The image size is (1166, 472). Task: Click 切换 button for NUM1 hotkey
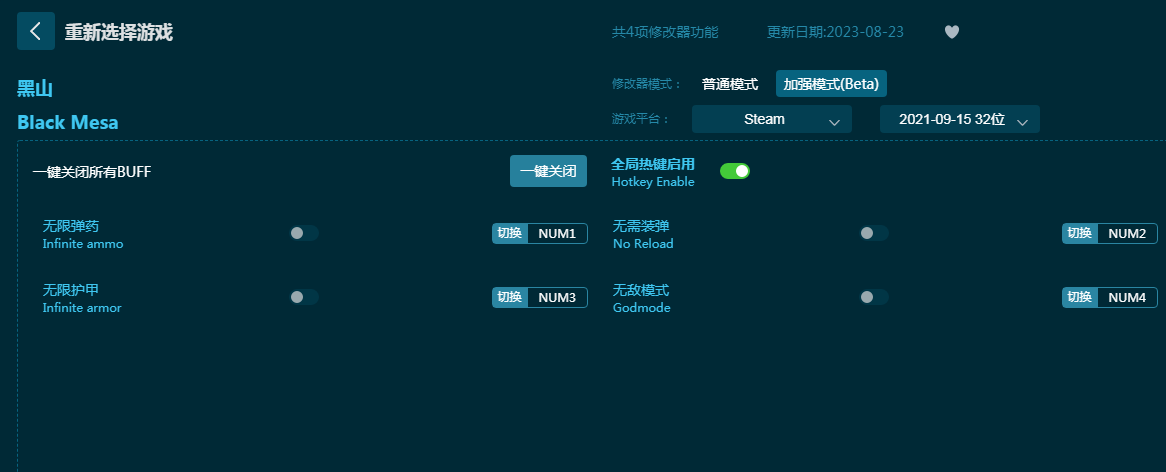click(x=510, y=233)
